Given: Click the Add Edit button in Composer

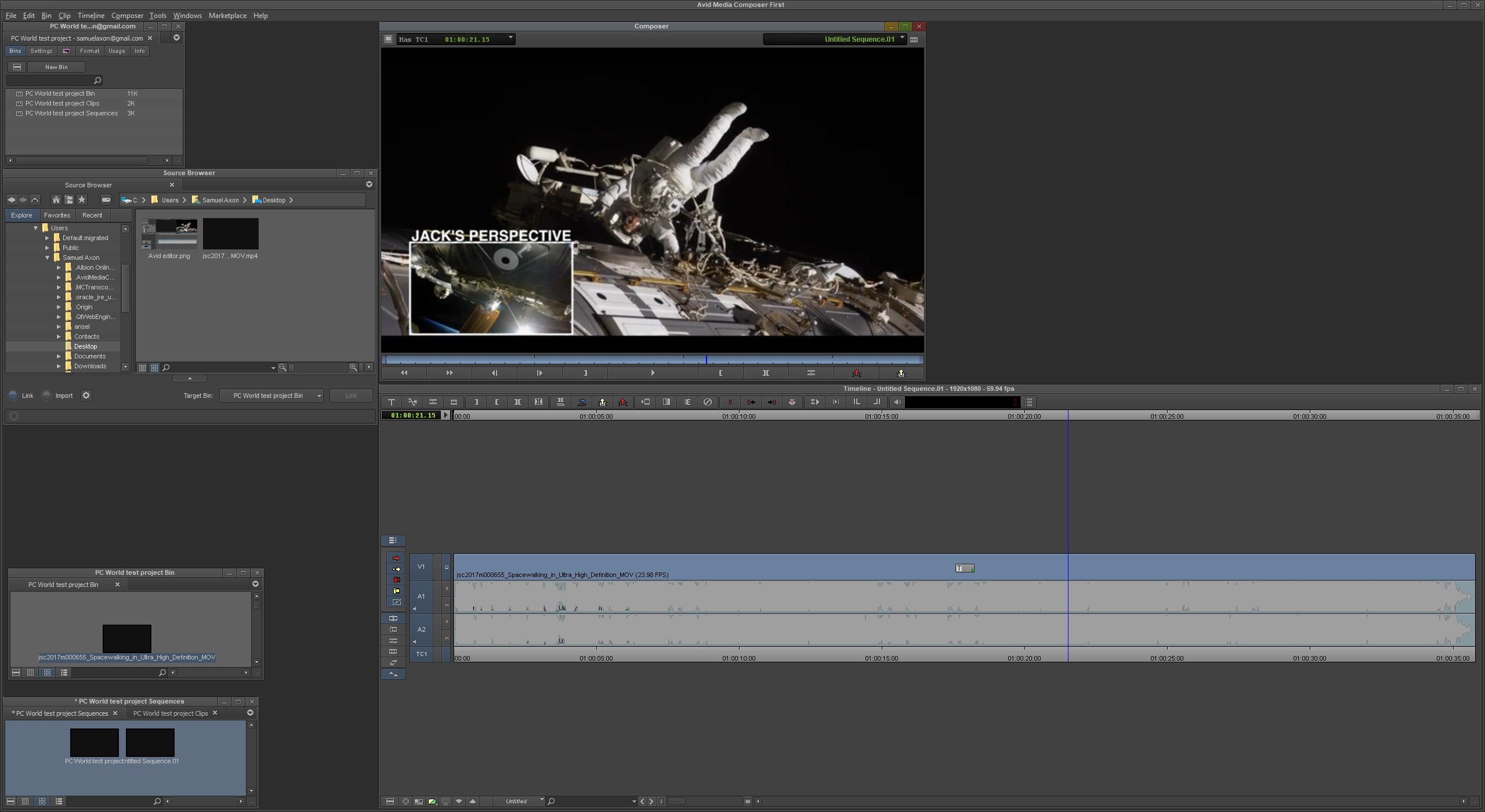Looking at the screenshot, I should (x=811, y=373).
